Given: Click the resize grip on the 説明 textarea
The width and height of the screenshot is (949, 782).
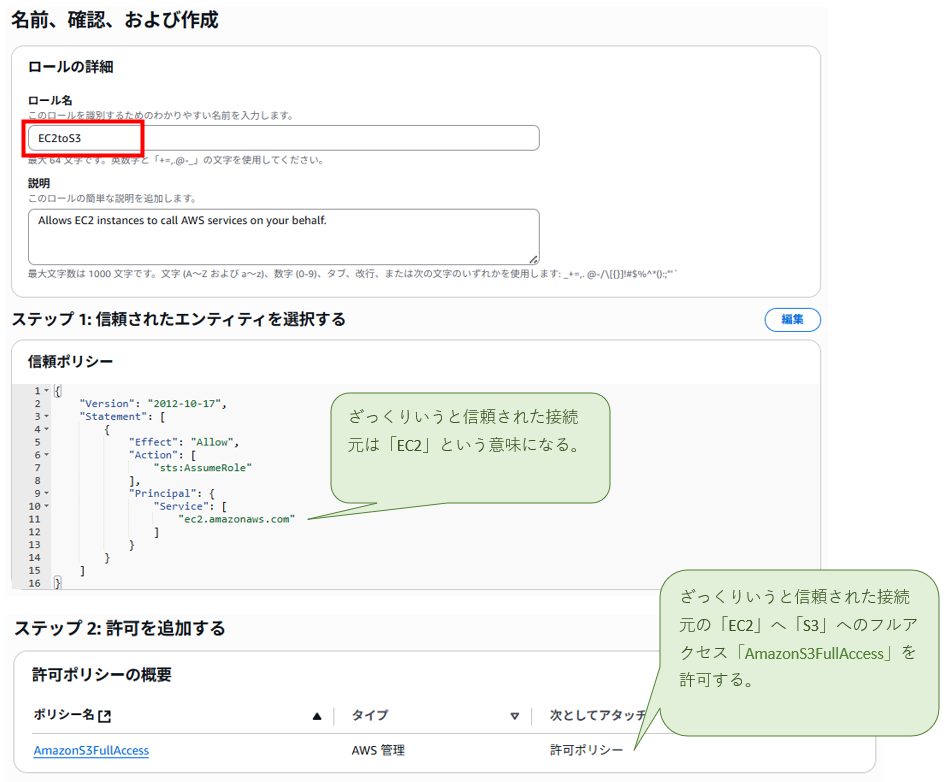Looking at the screenshot, I should click(x=533, y=259).
